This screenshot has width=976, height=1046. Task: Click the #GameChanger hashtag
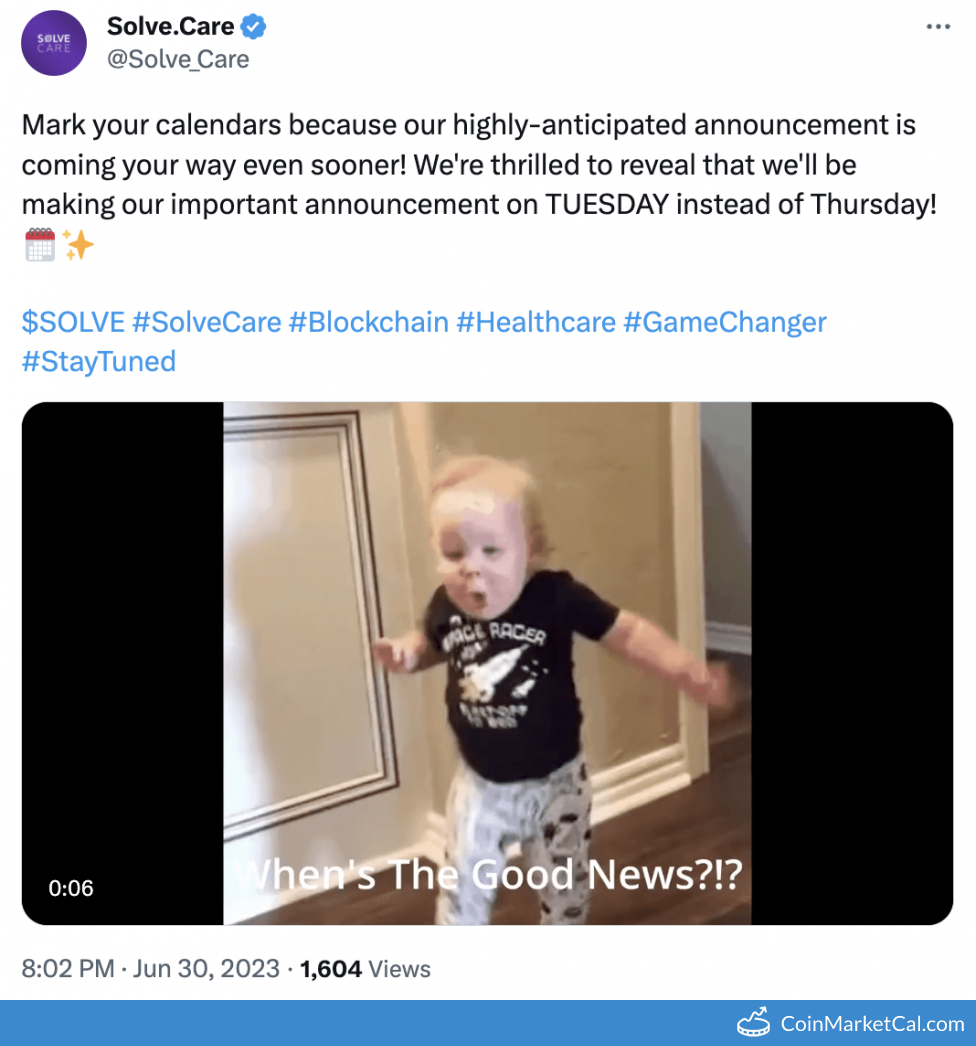725,322
